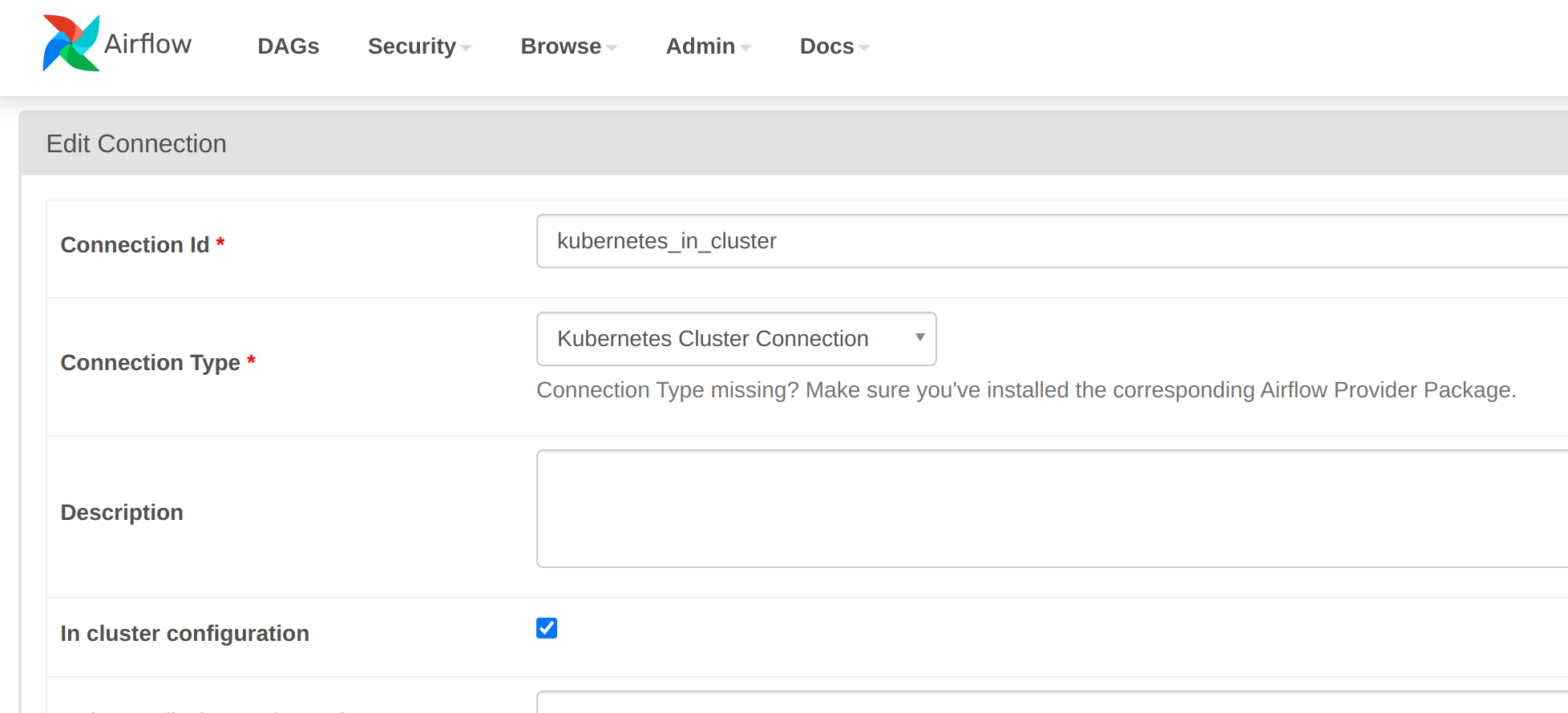Image resolution: width=1568 pixels, height=713 pixels.
Task: Open the DAGs menu
Action: [x=288, y=46]
